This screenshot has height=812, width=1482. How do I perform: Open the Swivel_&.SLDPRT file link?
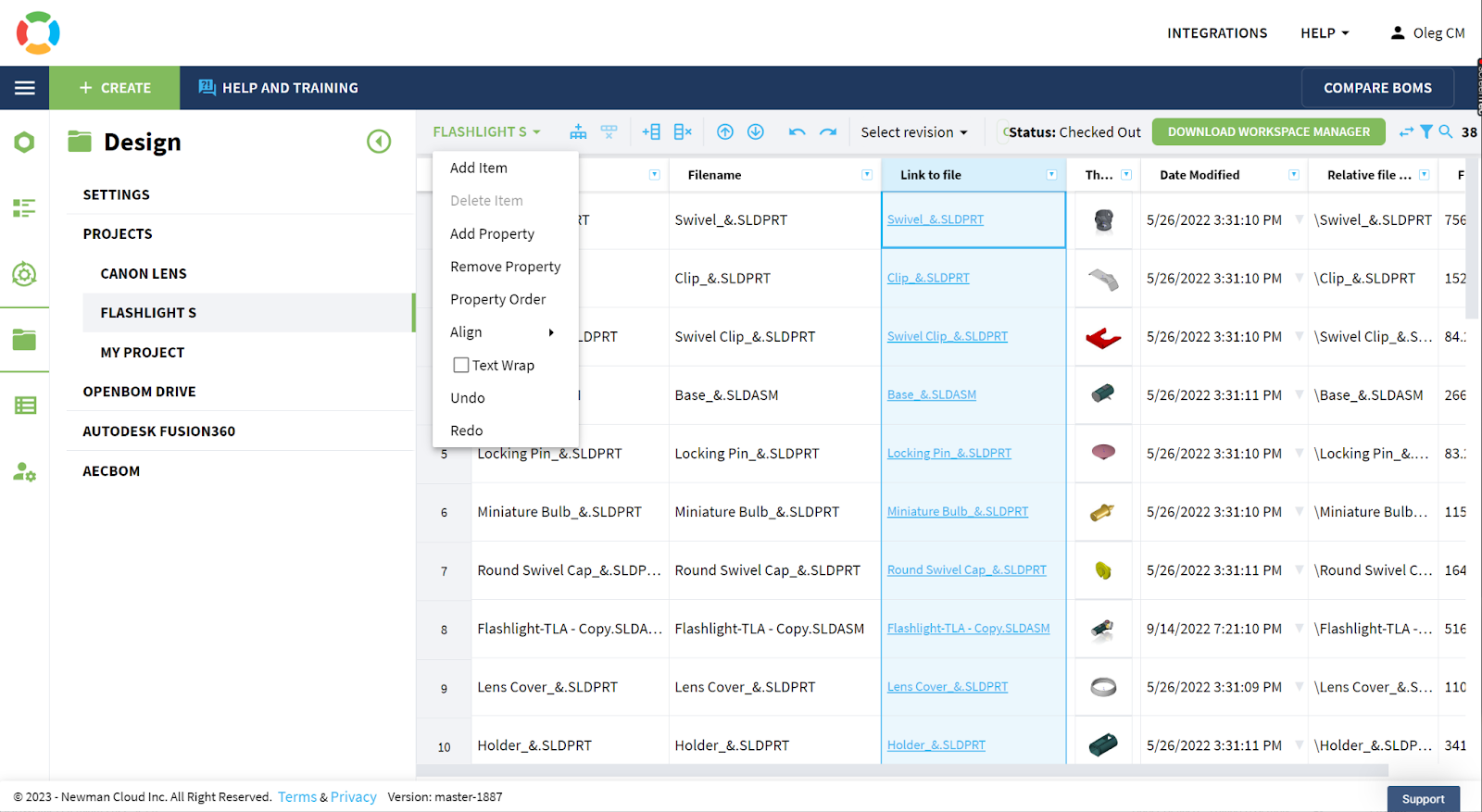(x=936, y=219)
